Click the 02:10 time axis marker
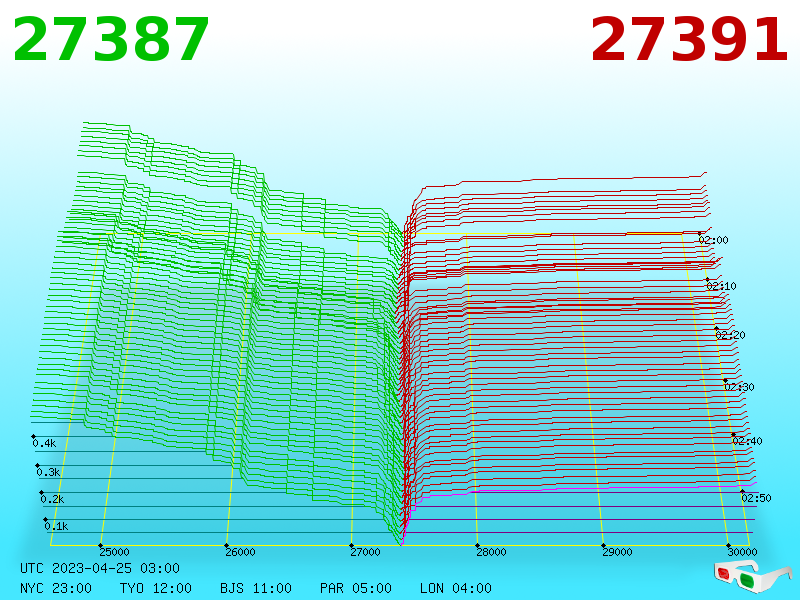Image resolution: width=800 pixels, height=600 pixels. pyautogui.click(x=721, y=286)
